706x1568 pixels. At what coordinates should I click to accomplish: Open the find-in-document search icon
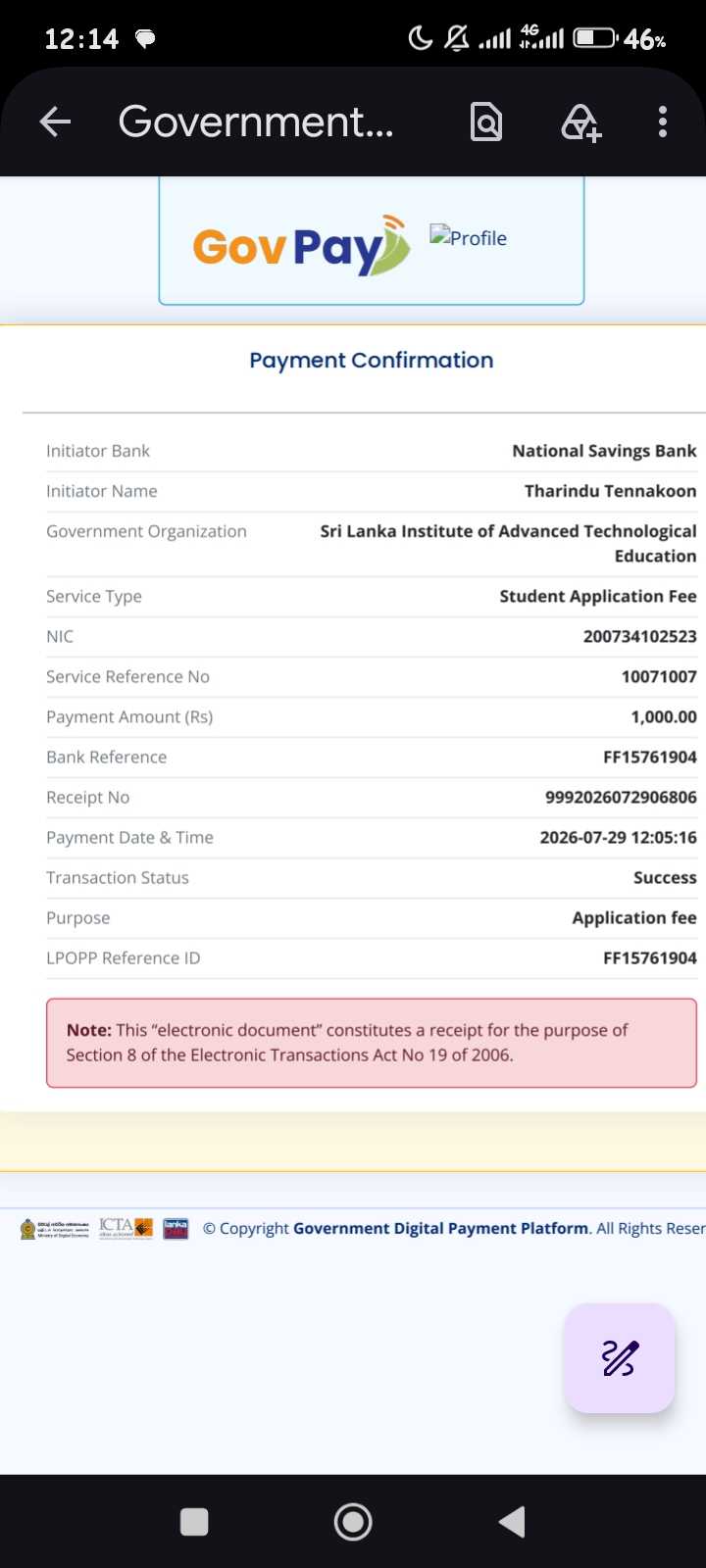click(x=486, y=122)
